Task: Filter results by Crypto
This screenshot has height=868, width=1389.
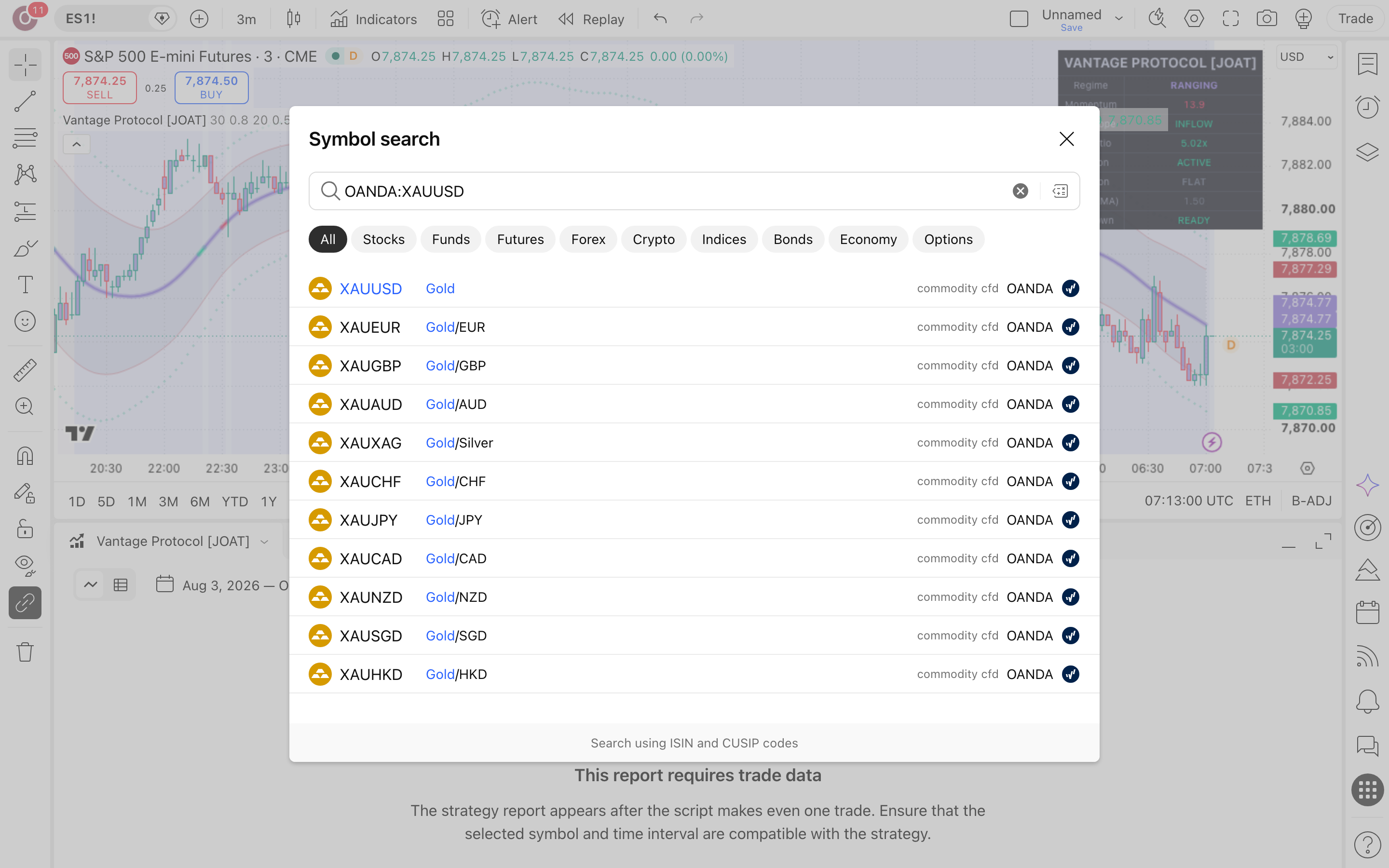Action: coord(654,239)
